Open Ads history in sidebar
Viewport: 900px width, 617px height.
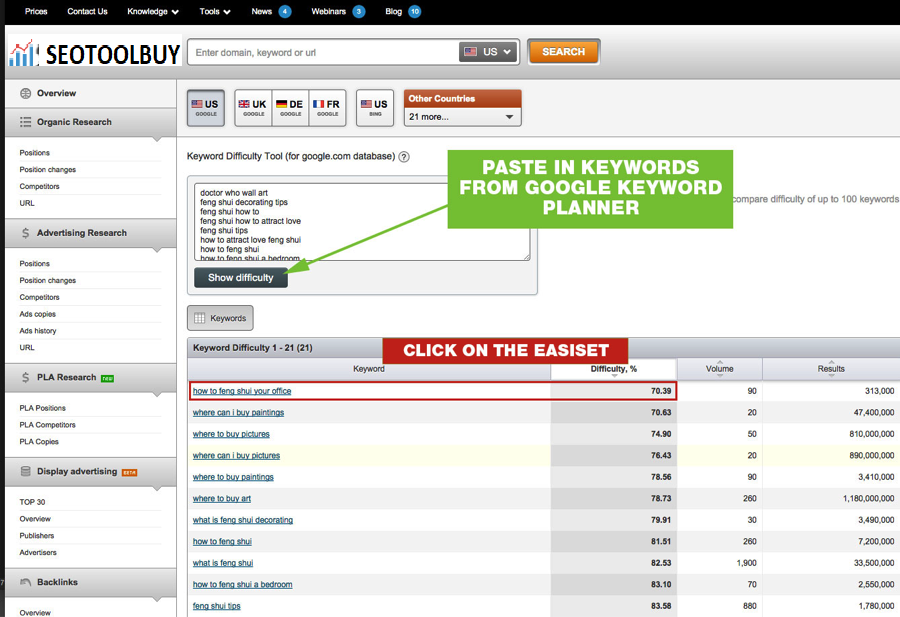tap(38, 331)
